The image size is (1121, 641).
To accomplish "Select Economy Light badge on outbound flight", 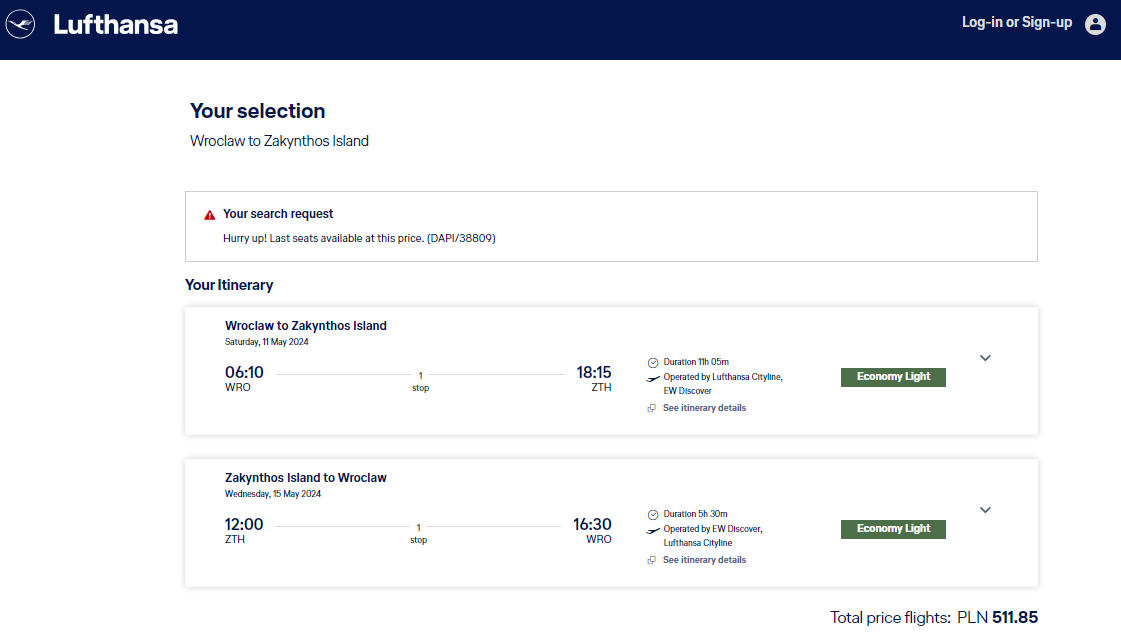I will coord(893,377).
